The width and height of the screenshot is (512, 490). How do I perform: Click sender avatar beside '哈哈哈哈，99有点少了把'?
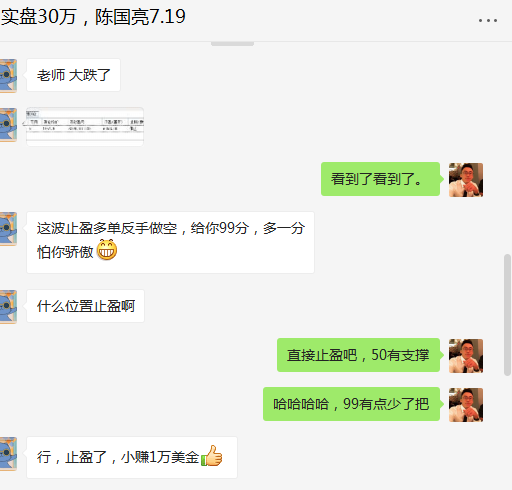coord(466,405)
